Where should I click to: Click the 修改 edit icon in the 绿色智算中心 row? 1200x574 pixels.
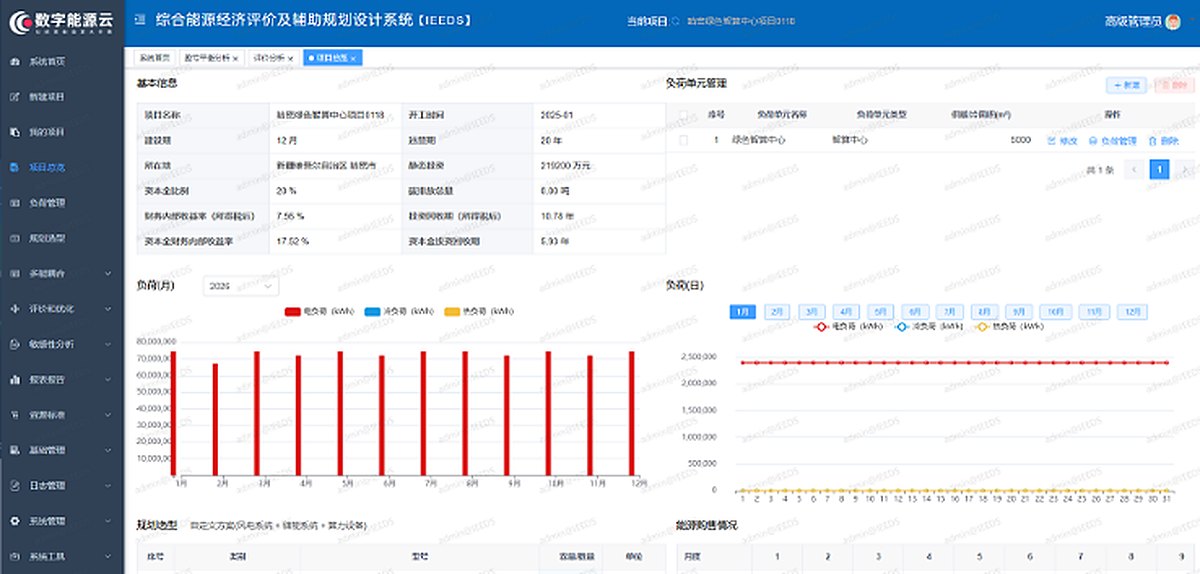[1051, 141]
